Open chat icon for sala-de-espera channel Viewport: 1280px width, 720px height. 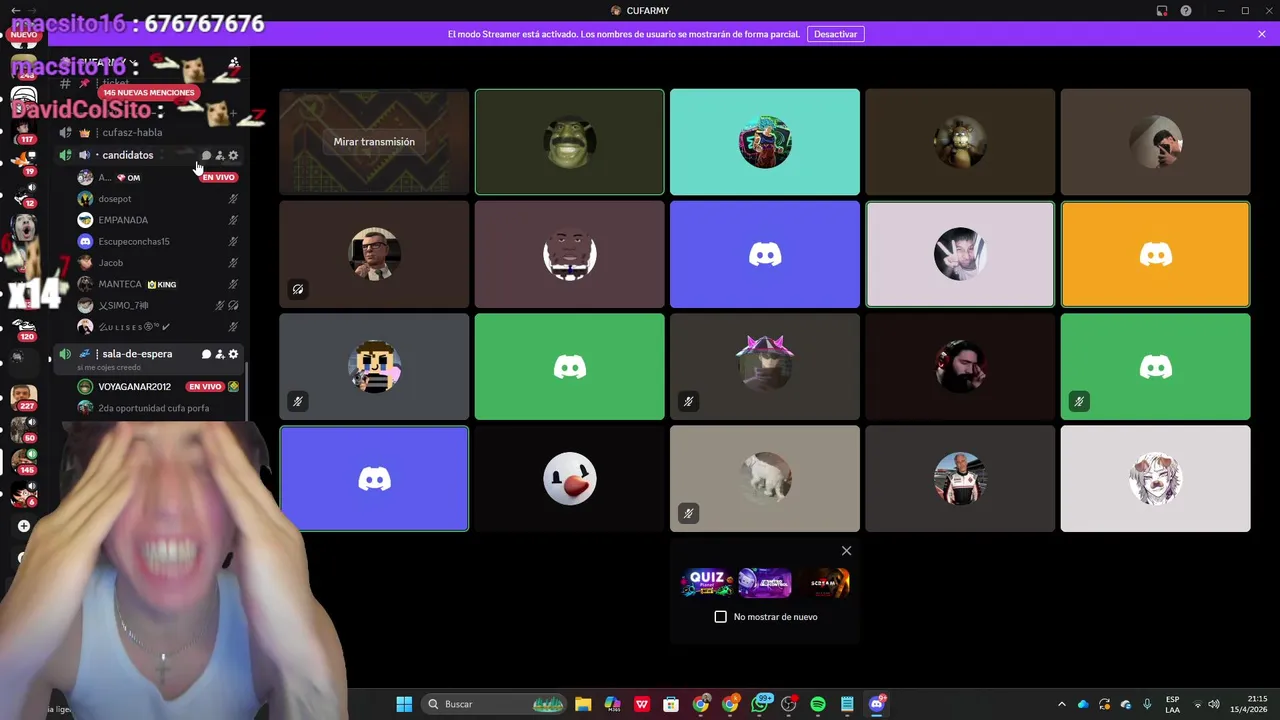point(206,354)
